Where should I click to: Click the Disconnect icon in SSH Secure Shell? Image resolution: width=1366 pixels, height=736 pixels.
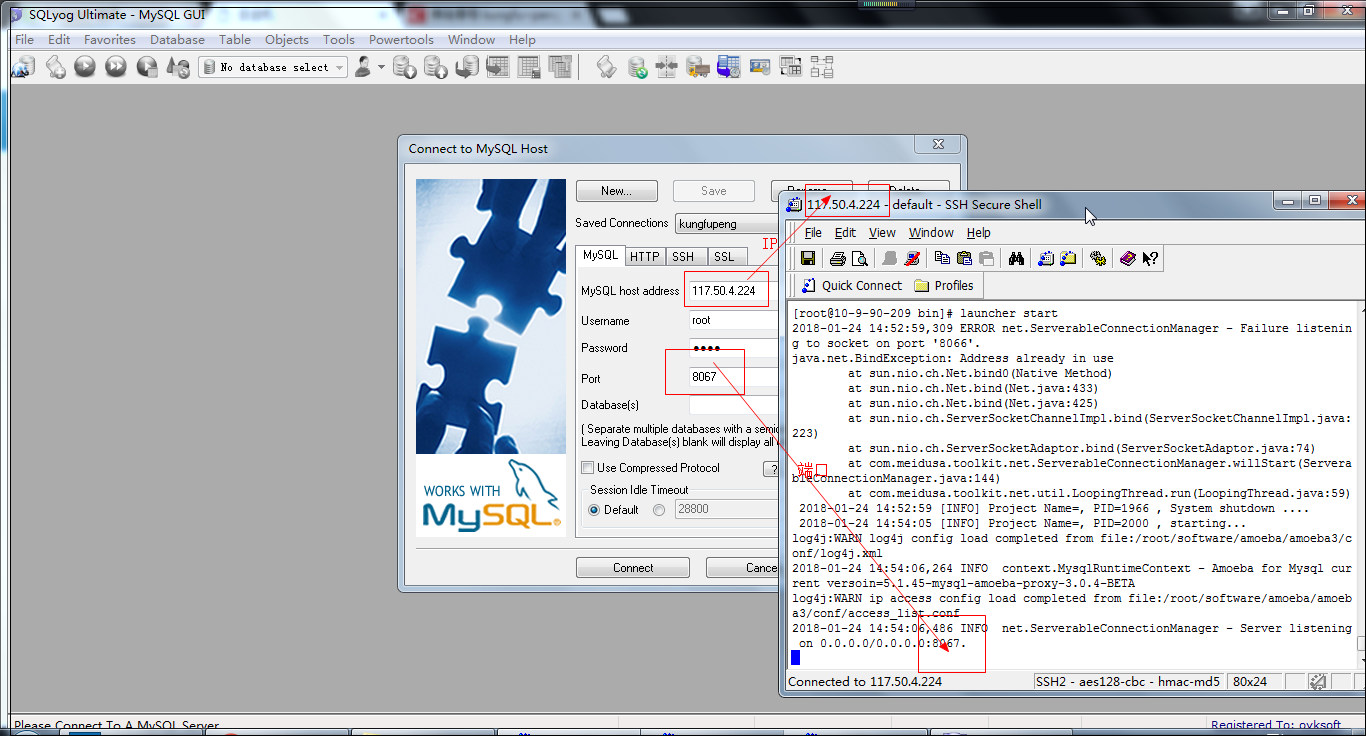pos(911,258)
